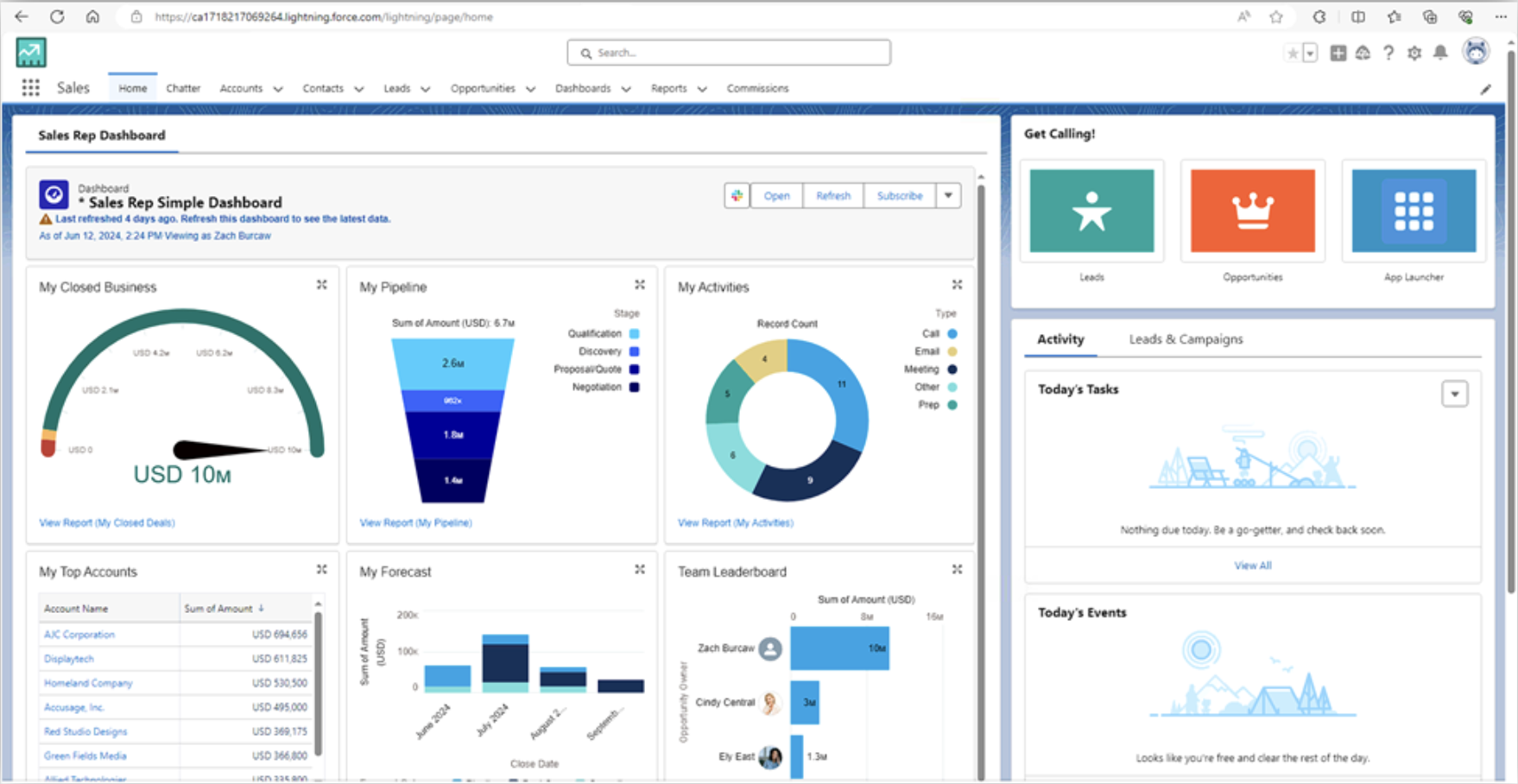1518x784 pixels.
Task: Open View Report (My Pipeline)
Action: 415,522
